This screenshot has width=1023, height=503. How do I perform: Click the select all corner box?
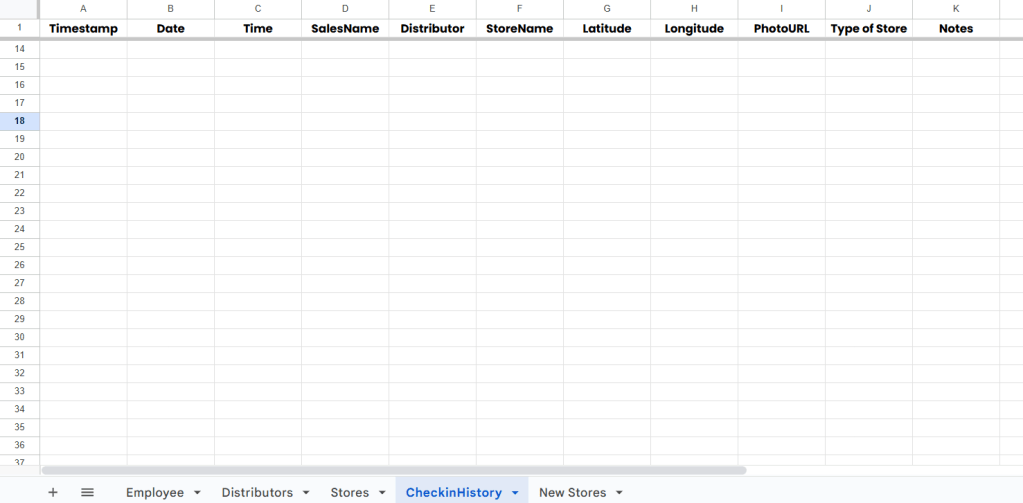19,8
